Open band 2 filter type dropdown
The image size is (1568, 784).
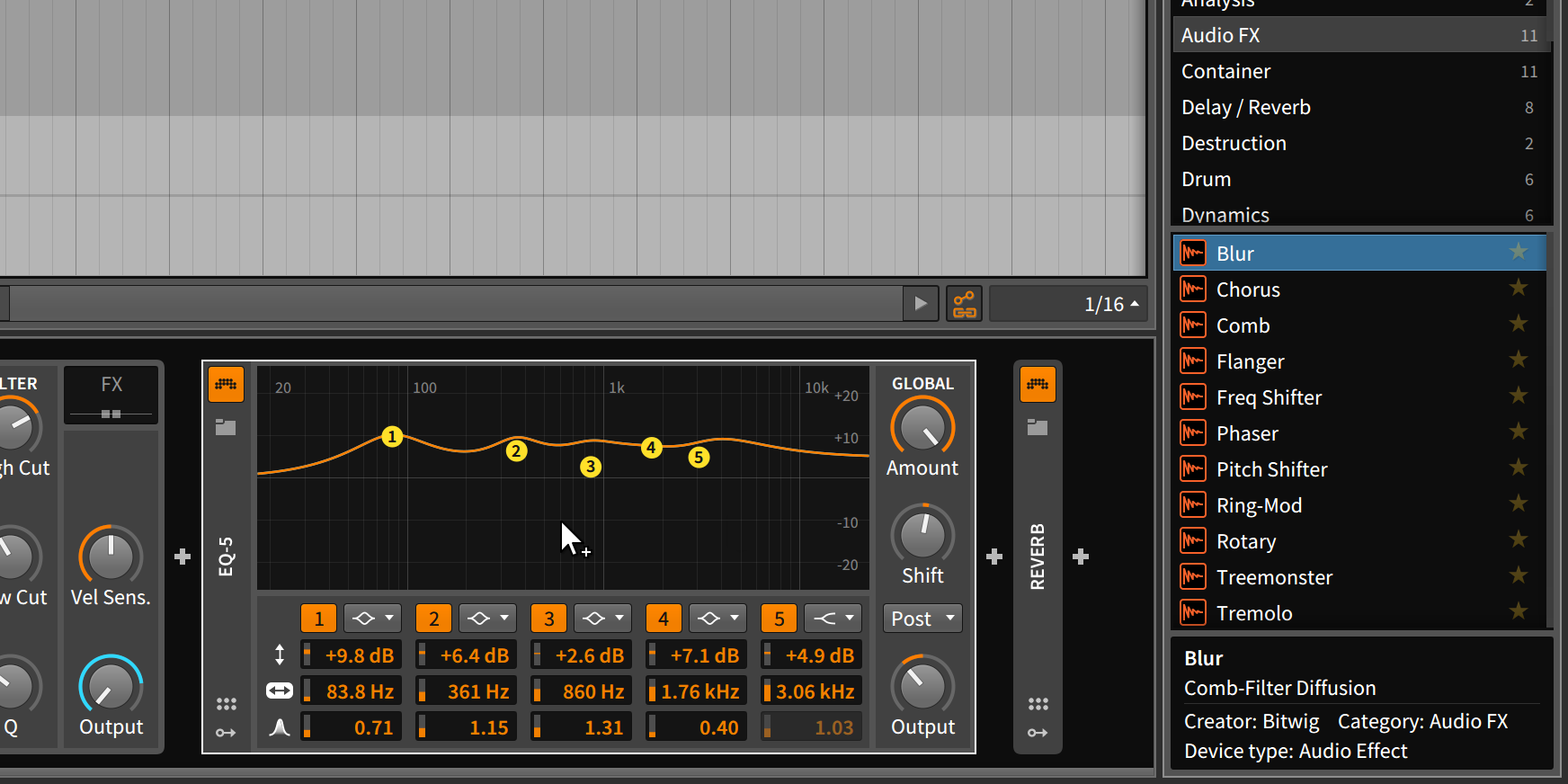point(487,619)
